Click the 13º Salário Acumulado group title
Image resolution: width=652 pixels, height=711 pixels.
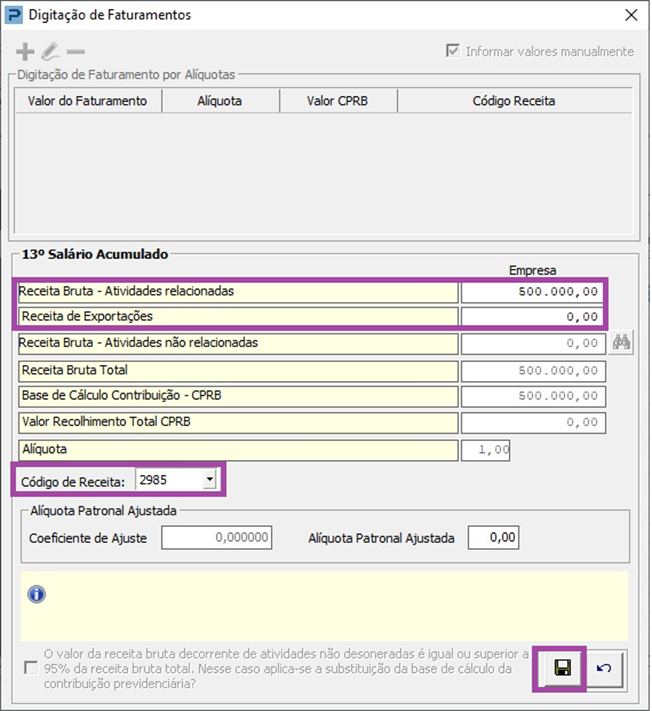95,254
